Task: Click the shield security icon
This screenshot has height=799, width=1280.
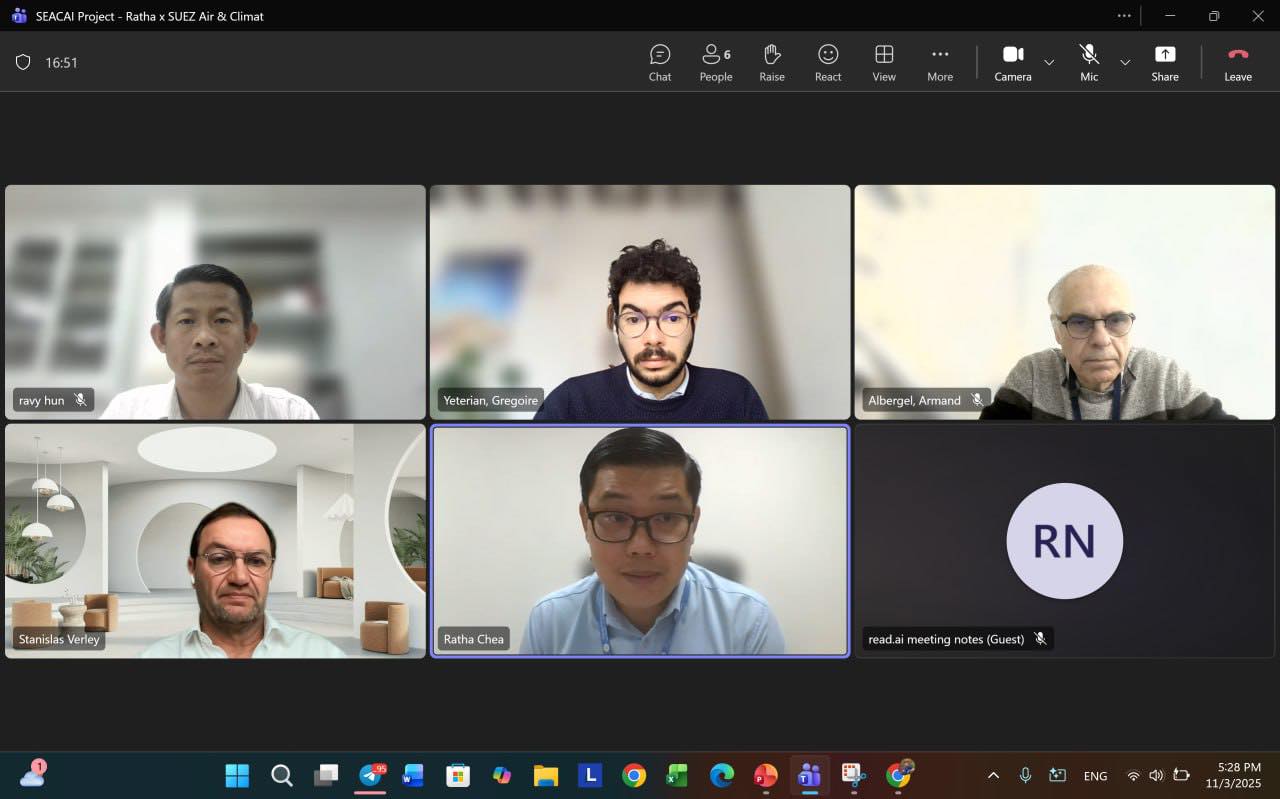Action: click(23, 62)
